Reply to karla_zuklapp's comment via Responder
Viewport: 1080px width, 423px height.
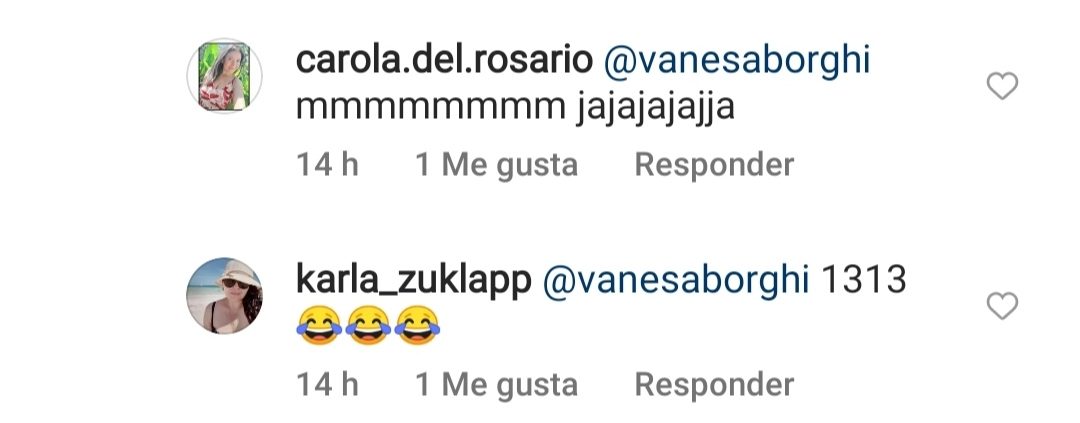714,384
